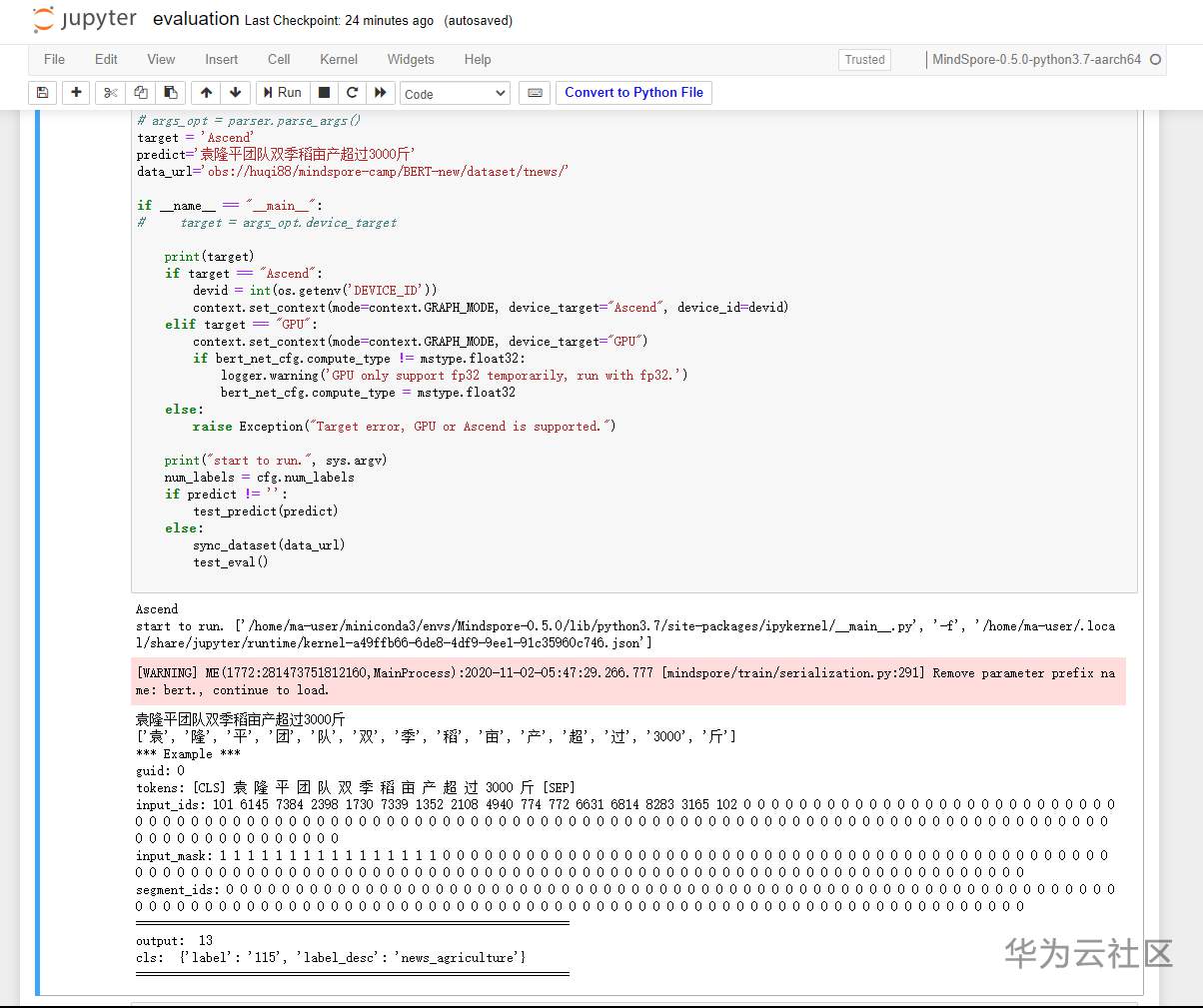Open the command palette keyboard icon
This screenshot has height=1008, width=1203.
pyautogui.click(x=535, y=92)
